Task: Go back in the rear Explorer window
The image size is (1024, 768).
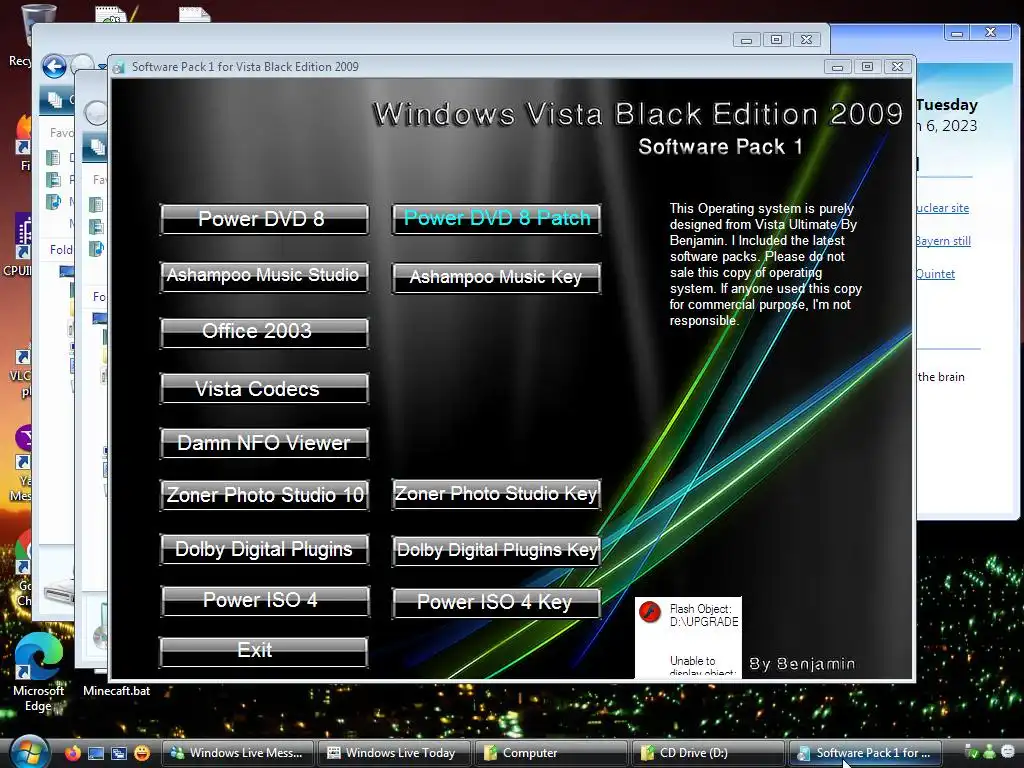Action: [54, 66]
